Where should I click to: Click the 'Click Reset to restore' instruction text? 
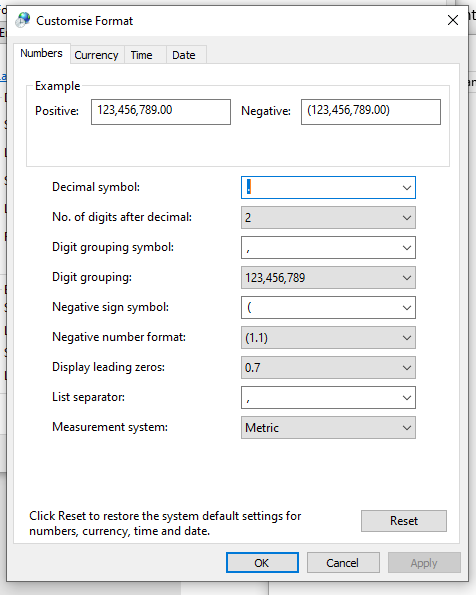(165, 523)
